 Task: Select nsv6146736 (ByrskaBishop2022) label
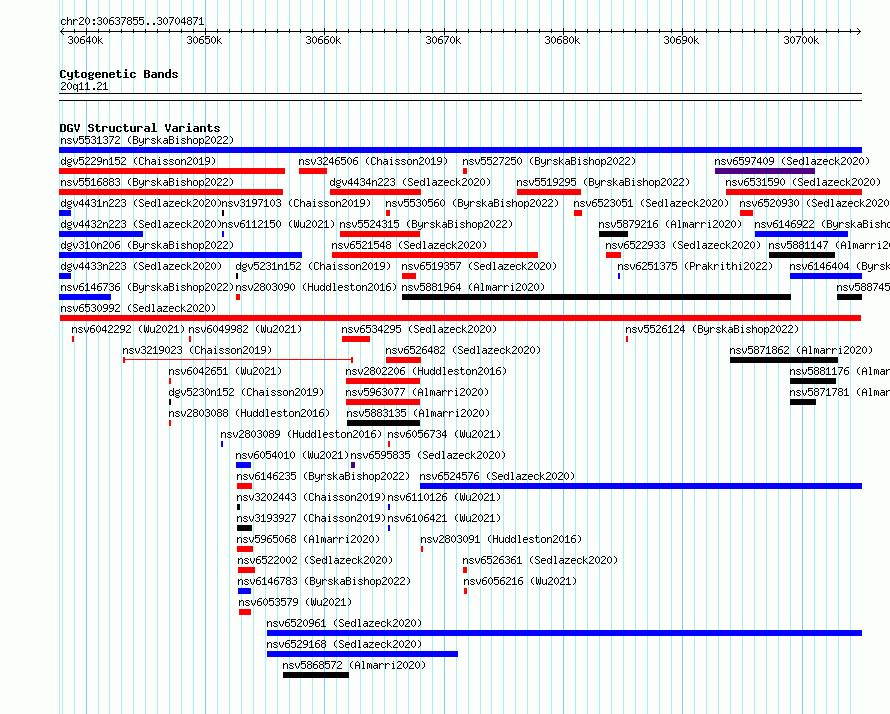coord(147,287)
